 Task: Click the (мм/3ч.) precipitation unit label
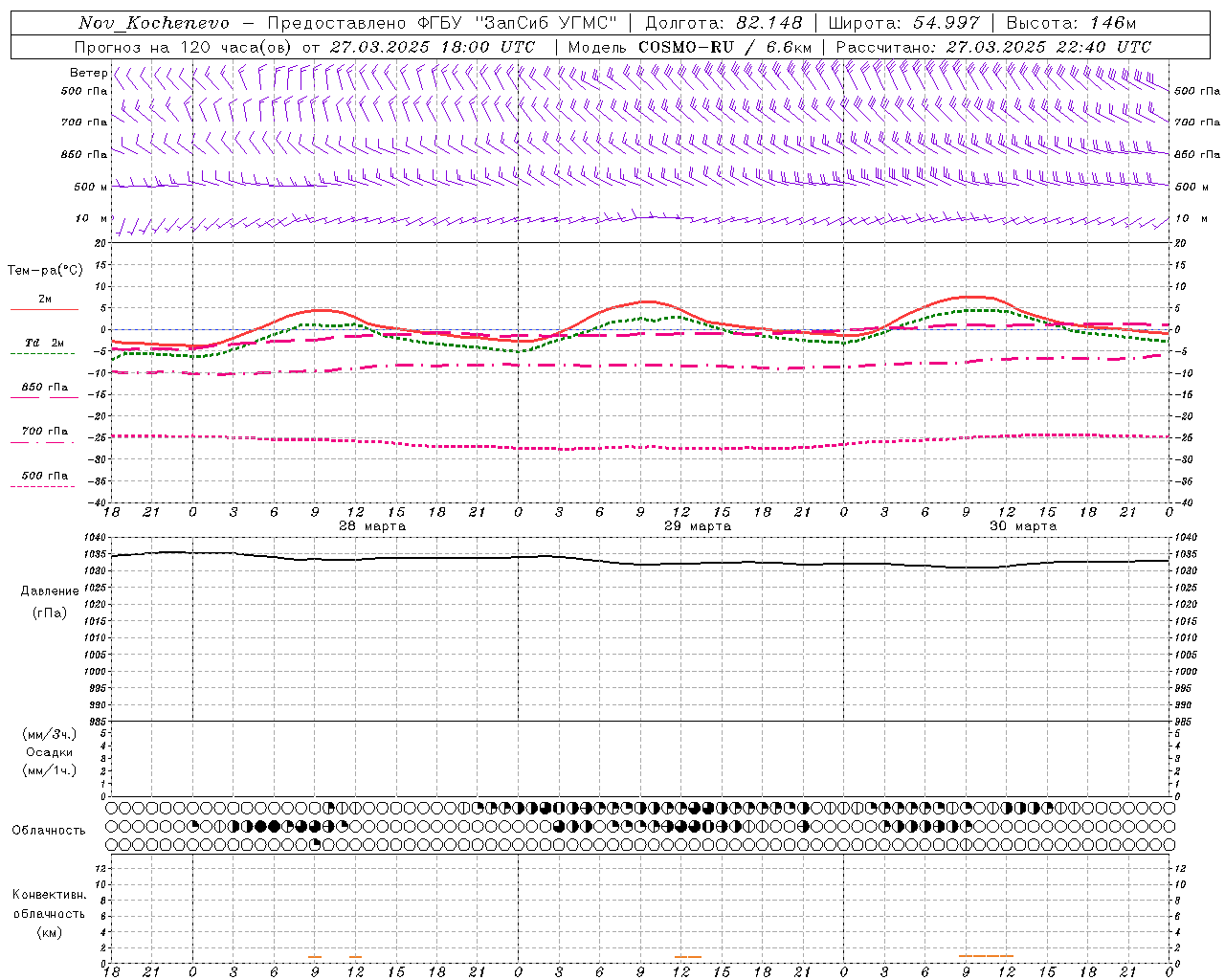49,735
